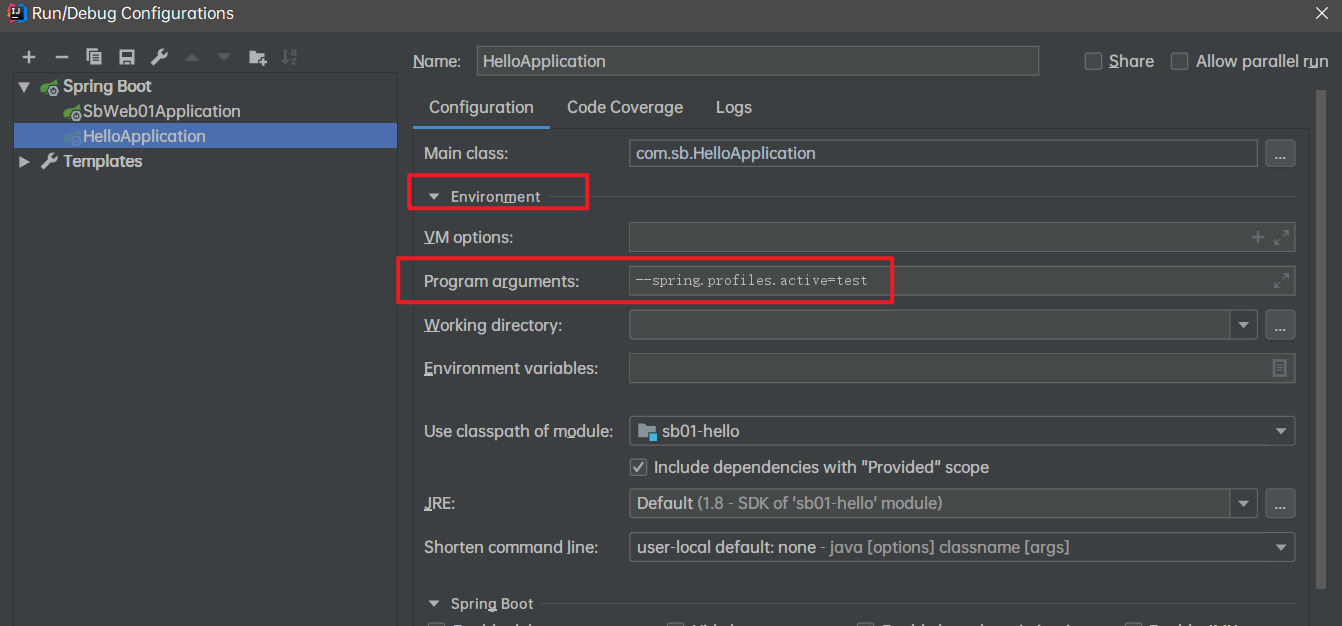1342x626 pixels.
Task: Switch to the Code Coverage tab
Action: 625,107
